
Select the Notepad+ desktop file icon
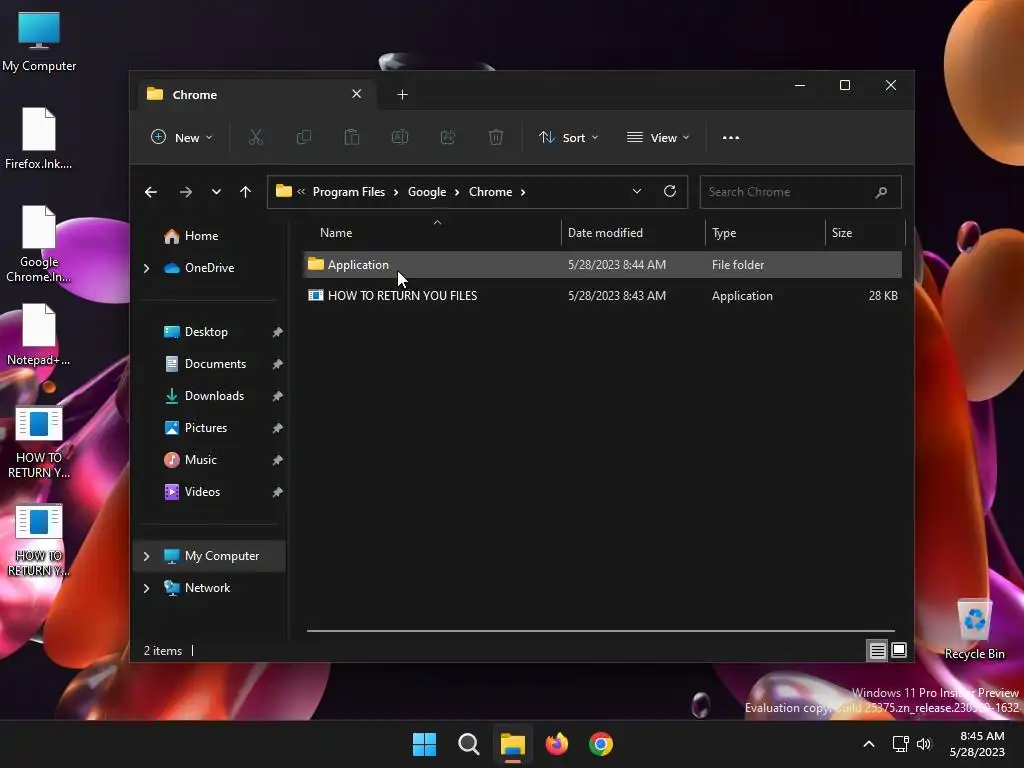coord(39,334)
